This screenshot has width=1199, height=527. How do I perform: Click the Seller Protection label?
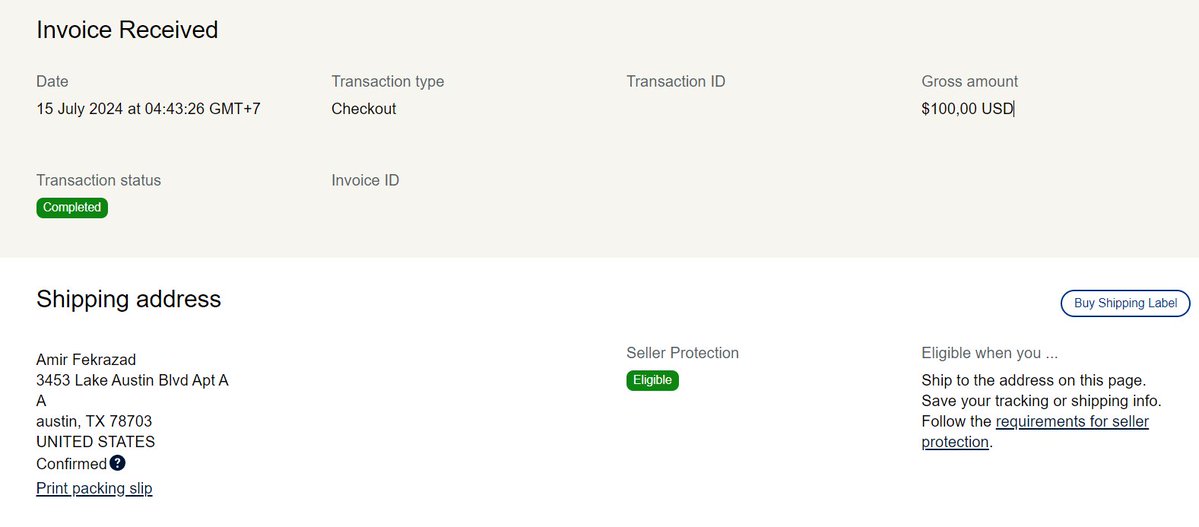pos(682,353)
